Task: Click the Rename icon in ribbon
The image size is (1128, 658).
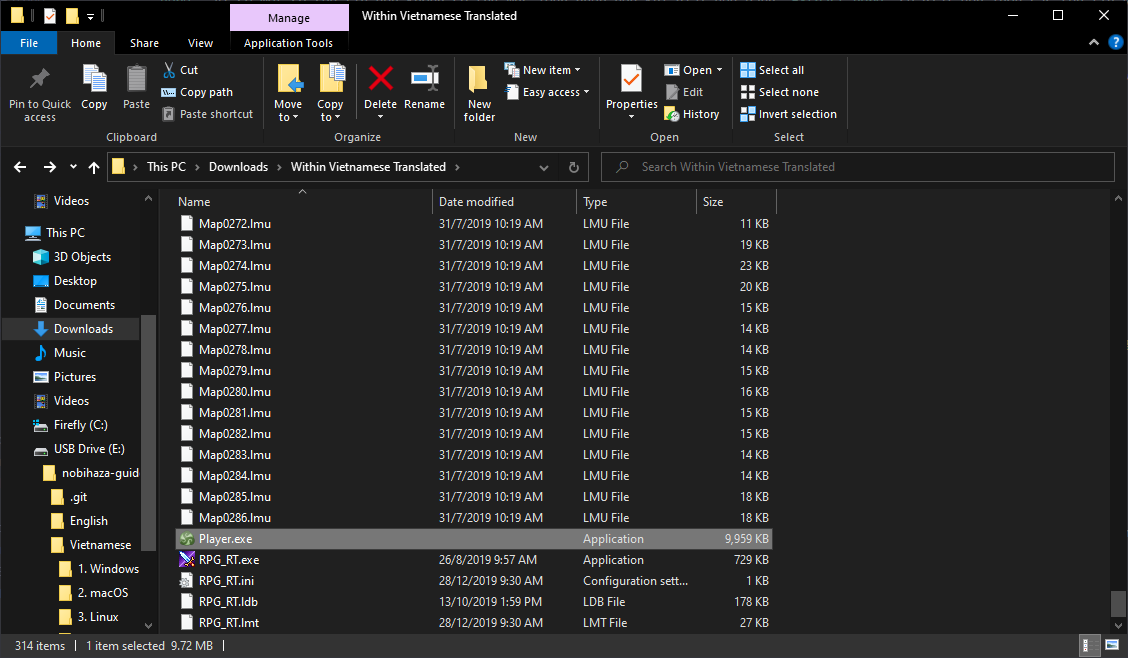Action: tap(424, 80)
